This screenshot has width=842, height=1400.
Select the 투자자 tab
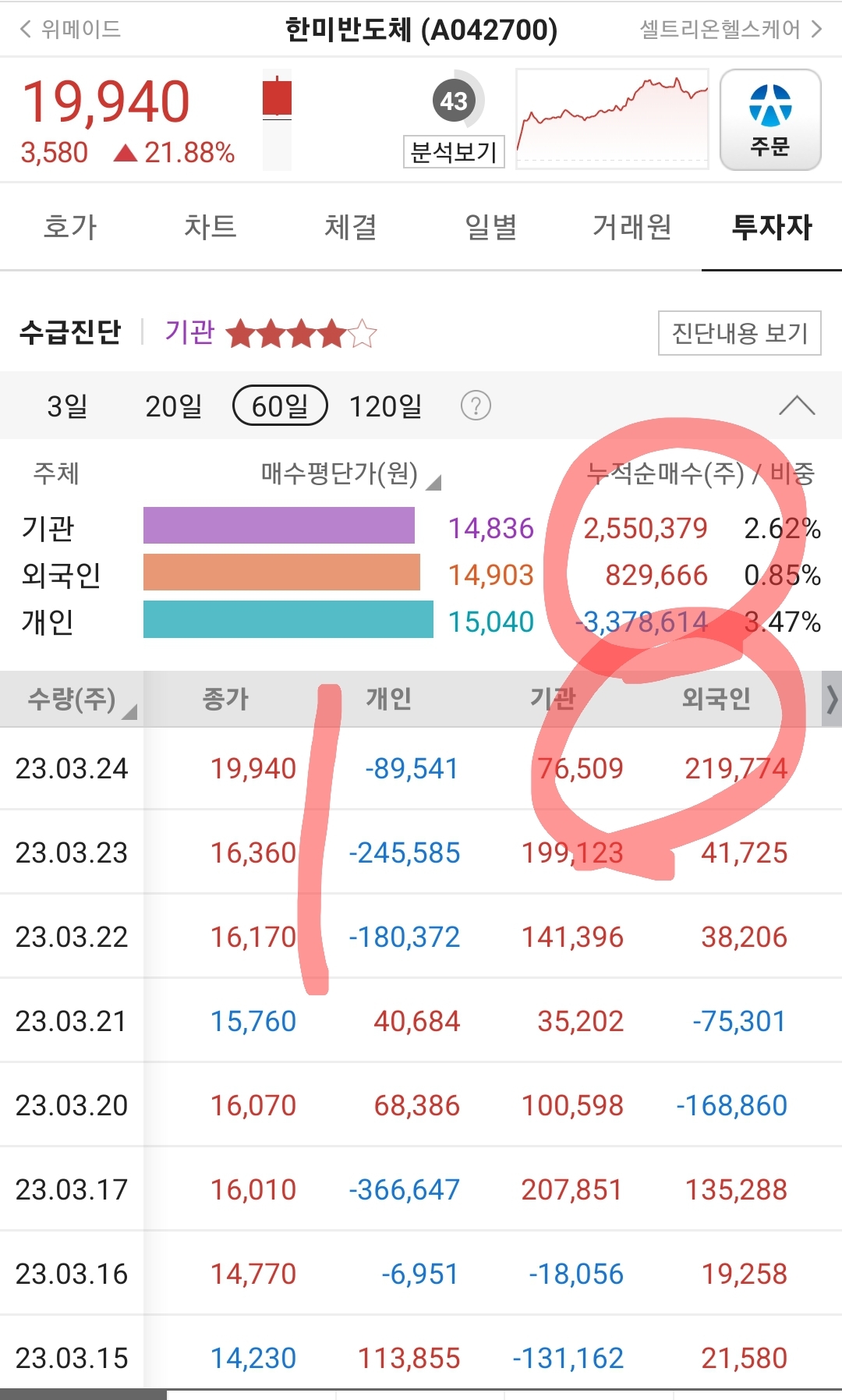click(772, 227)
